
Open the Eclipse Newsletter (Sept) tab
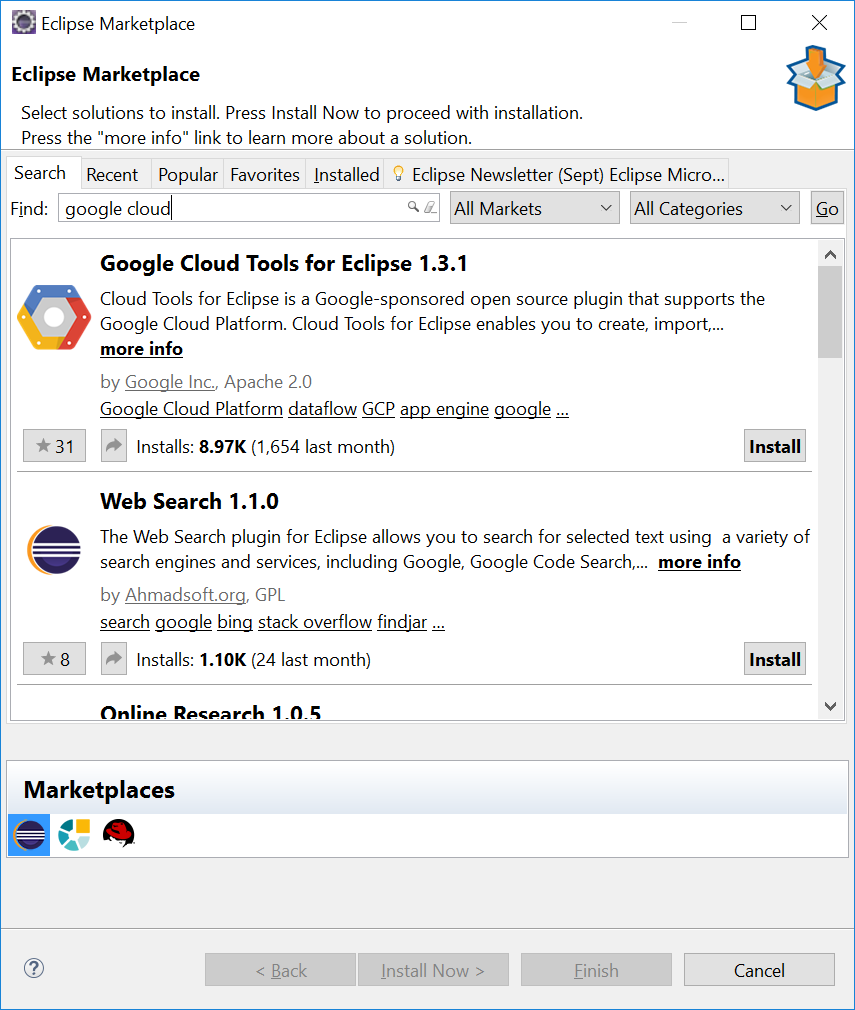557,175
